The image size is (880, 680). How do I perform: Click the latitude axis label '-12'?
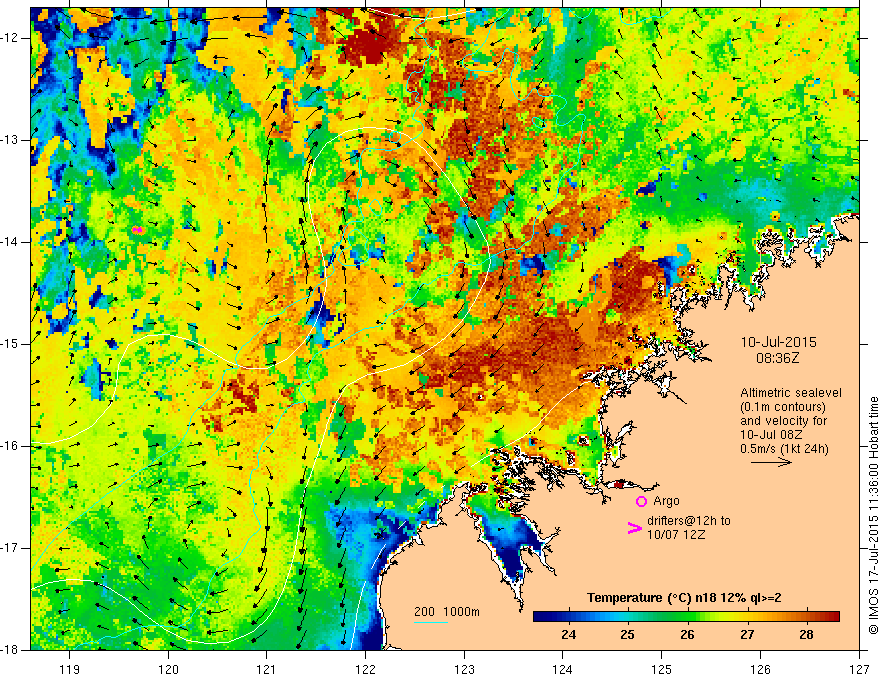coord(11,38)
